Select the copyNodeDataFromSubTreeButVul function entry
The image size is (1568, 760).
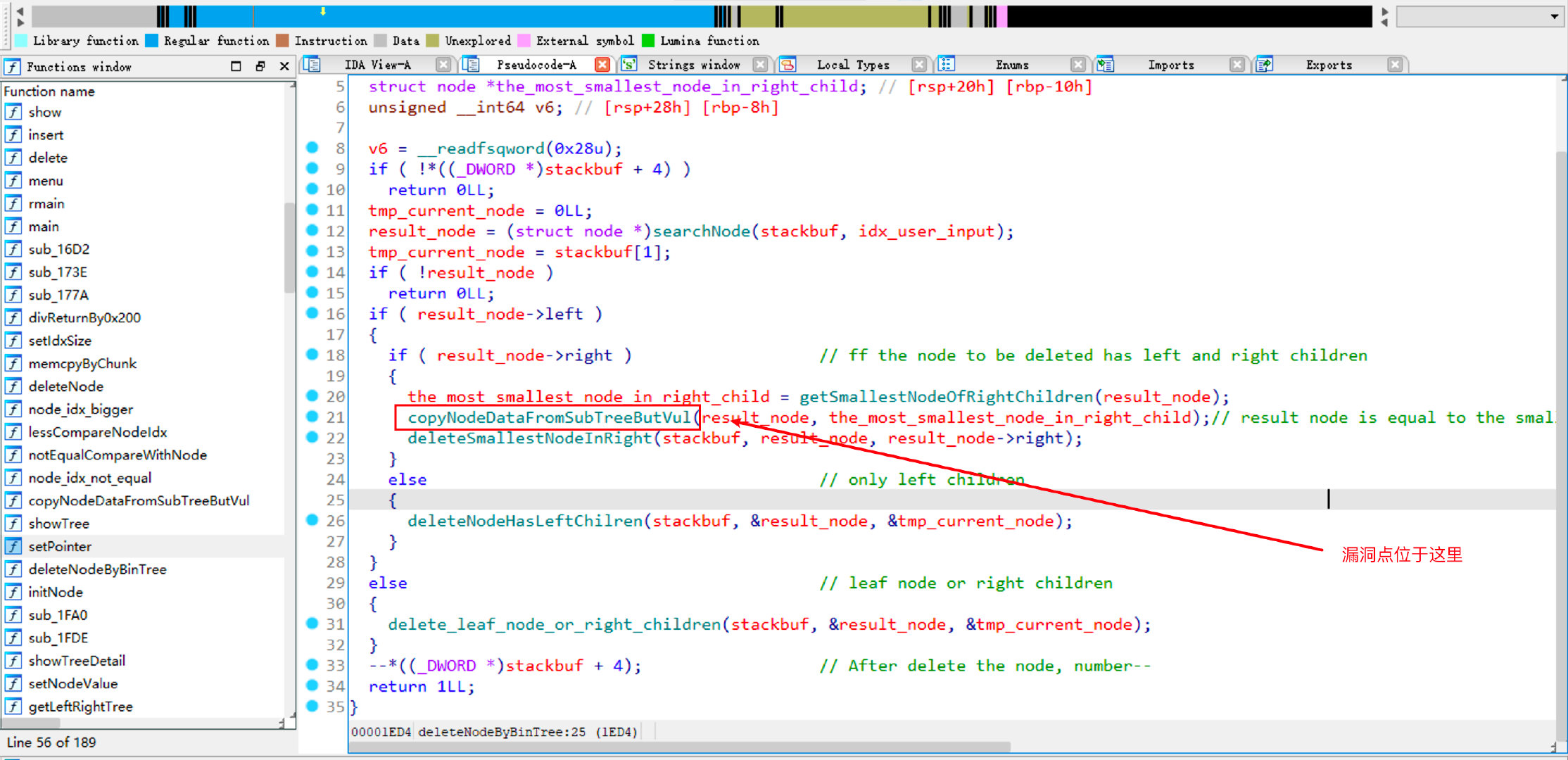[x=139, y=500]
